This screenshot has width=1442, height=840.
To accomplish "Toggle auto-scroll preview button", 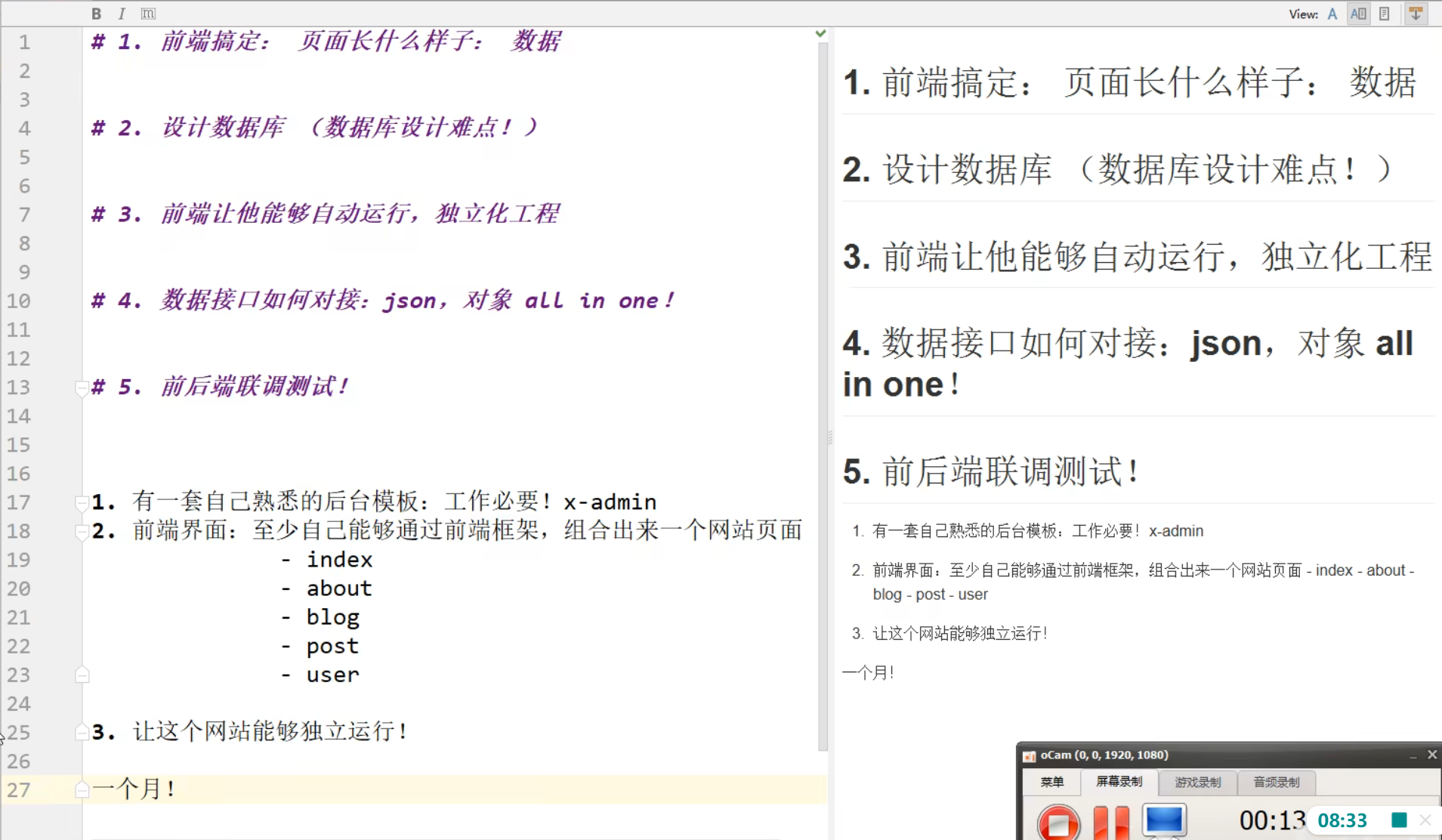I will coord(1416,14).
